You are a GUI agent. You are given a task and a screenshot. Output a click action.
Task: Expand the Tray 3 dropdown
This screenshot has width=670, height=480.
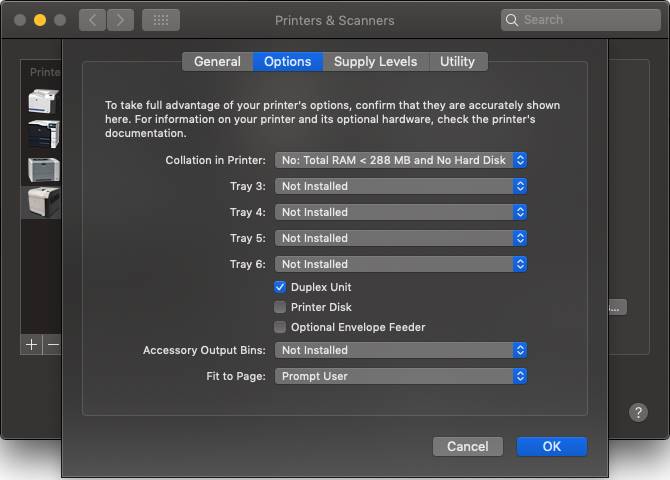tap(400, 186)
